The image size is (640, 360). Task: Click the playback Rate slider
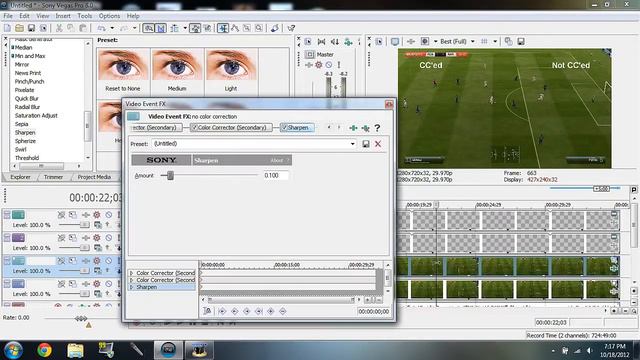(81, 318)
